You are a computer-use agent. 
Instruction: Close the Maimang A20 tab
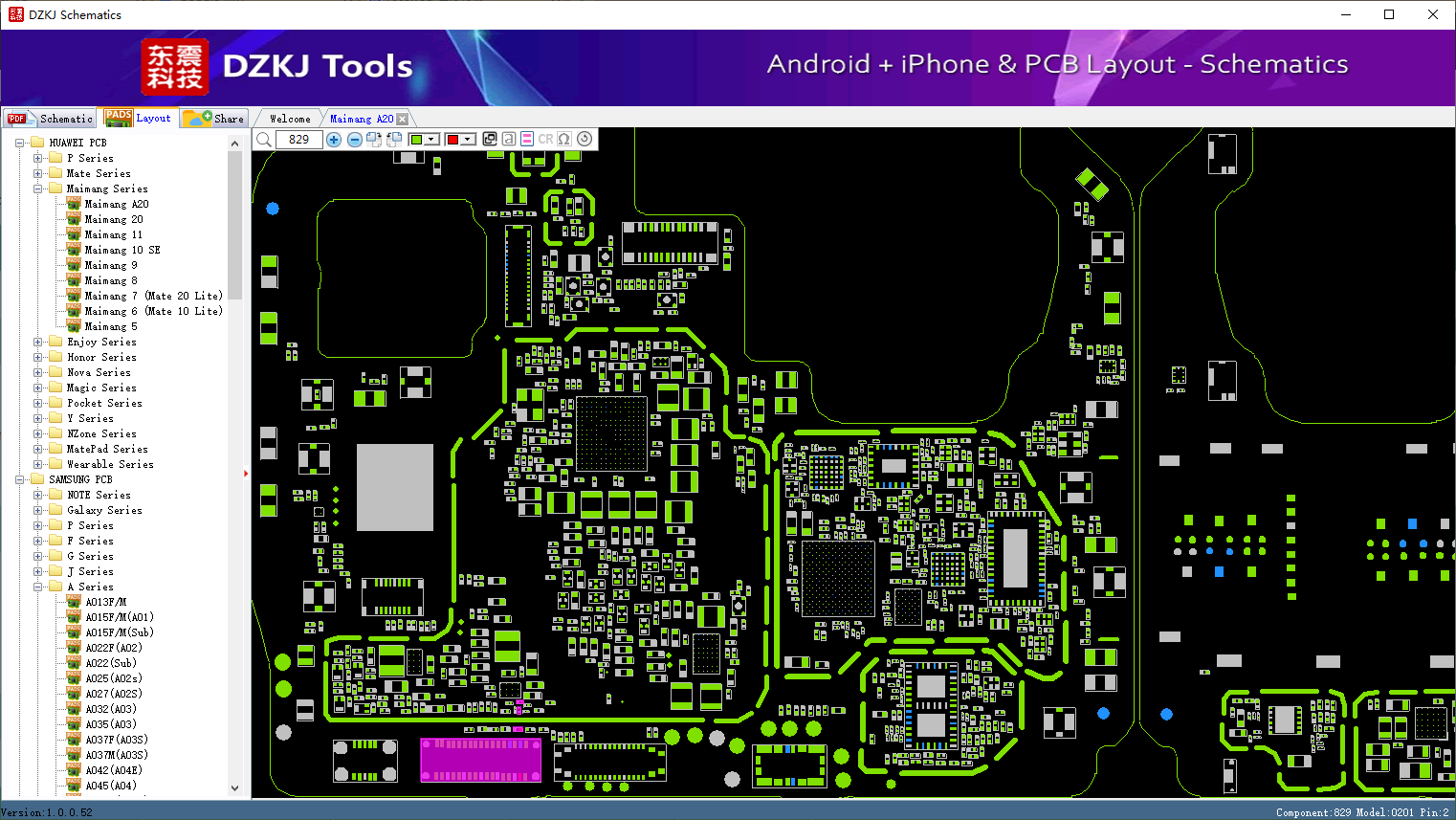coord(402,119)
